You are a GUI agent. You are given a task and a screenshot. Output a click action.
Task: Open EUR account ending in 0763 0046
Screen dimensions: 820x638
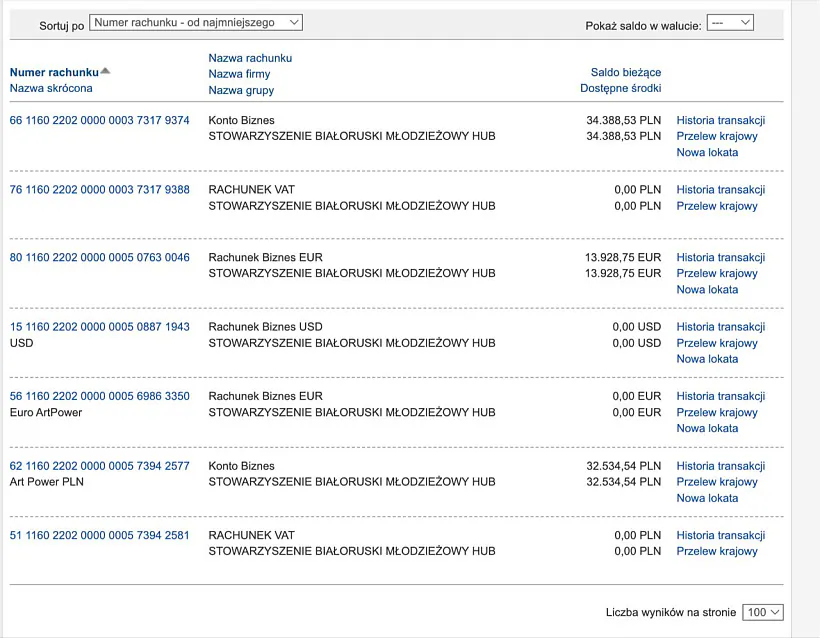pyautogui.click(x=99, y=257)
